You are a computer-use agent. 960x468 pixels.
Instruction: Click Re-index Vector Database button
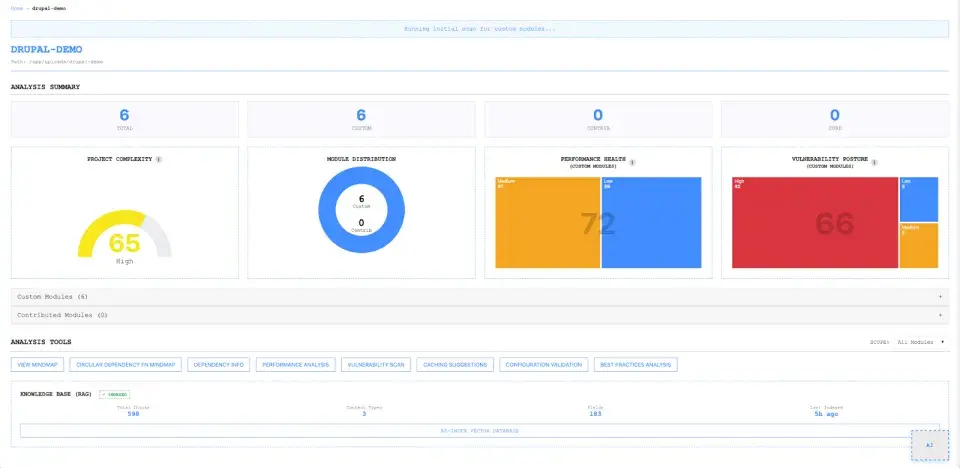(x=479, y=431)
